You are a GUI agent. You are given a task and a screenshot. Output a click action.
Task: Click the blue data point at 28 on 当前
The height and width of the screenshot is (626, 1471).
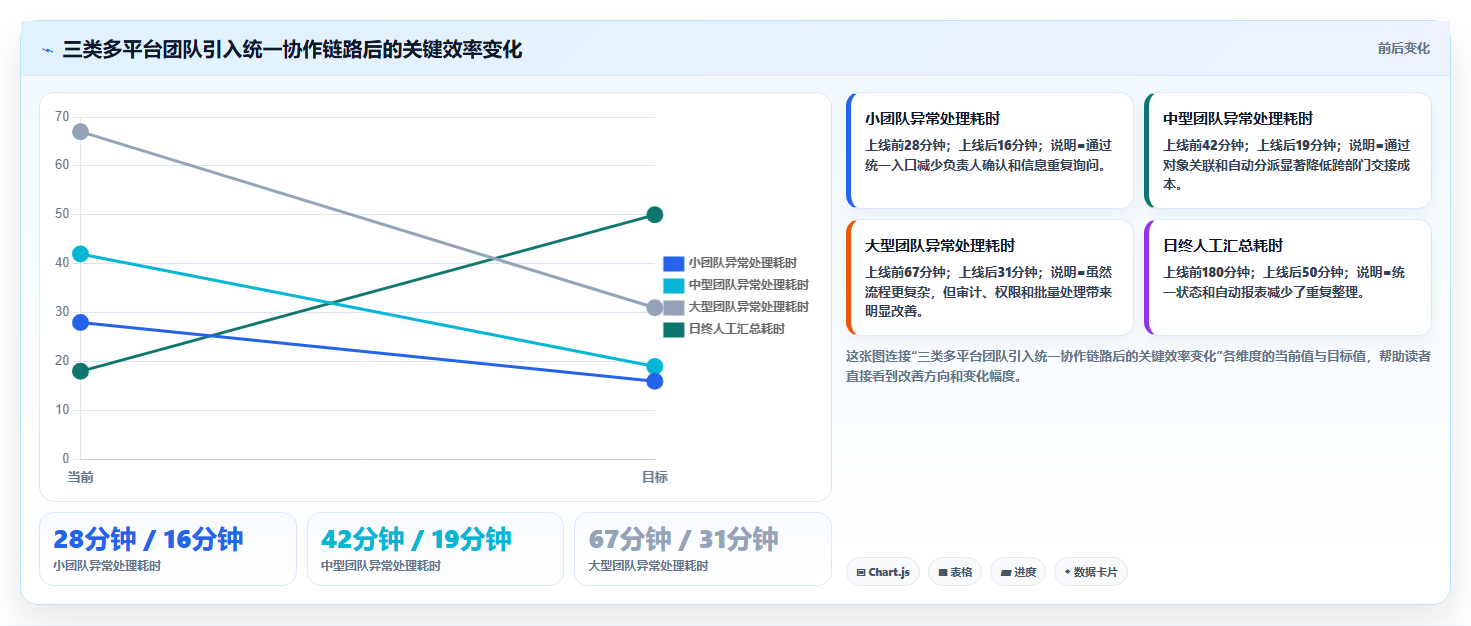(x=81, y=322)
